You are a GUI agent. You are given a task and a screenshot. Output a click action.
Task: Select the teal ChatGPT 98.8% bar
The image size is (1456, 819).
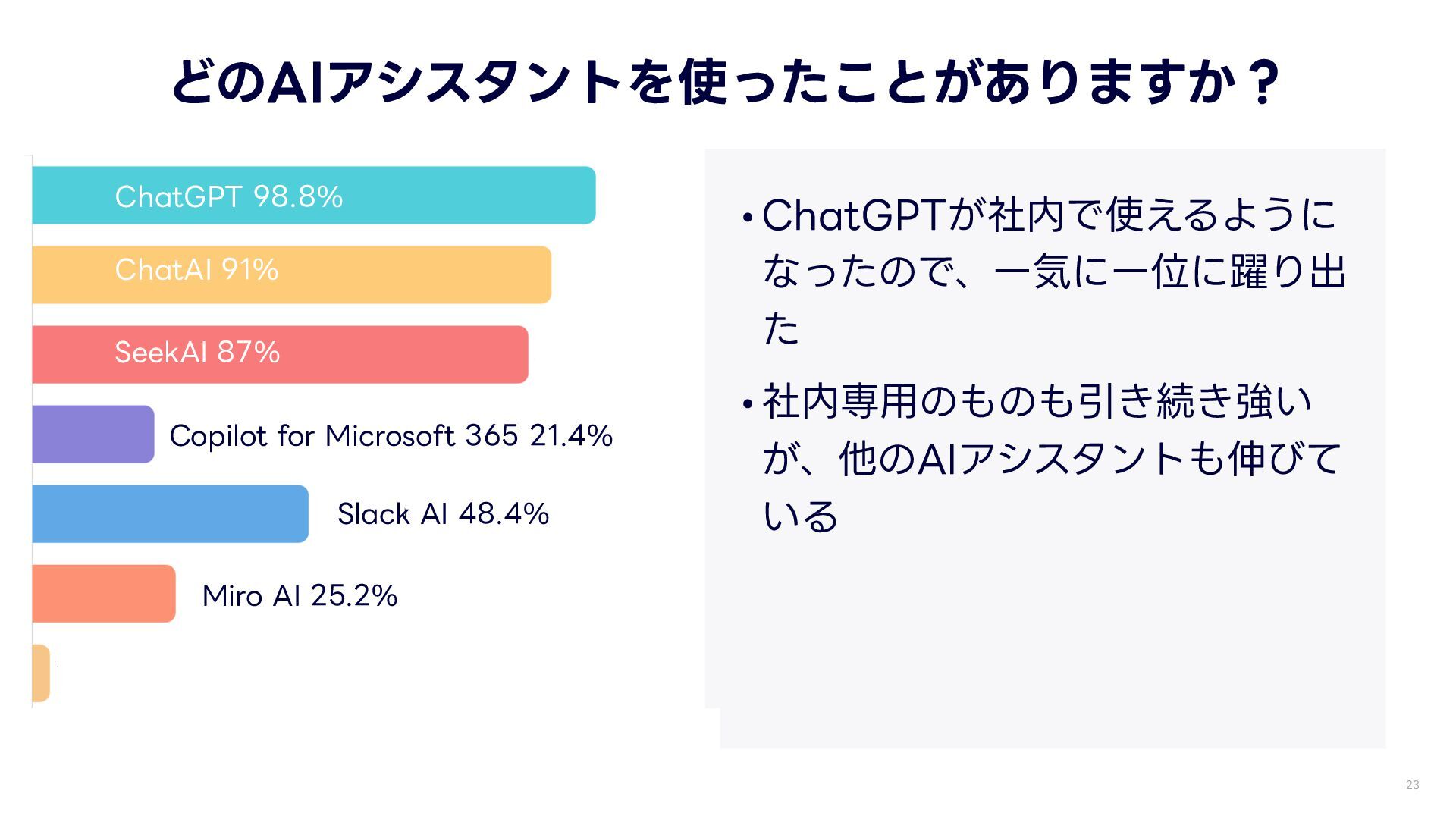(455, 196)
